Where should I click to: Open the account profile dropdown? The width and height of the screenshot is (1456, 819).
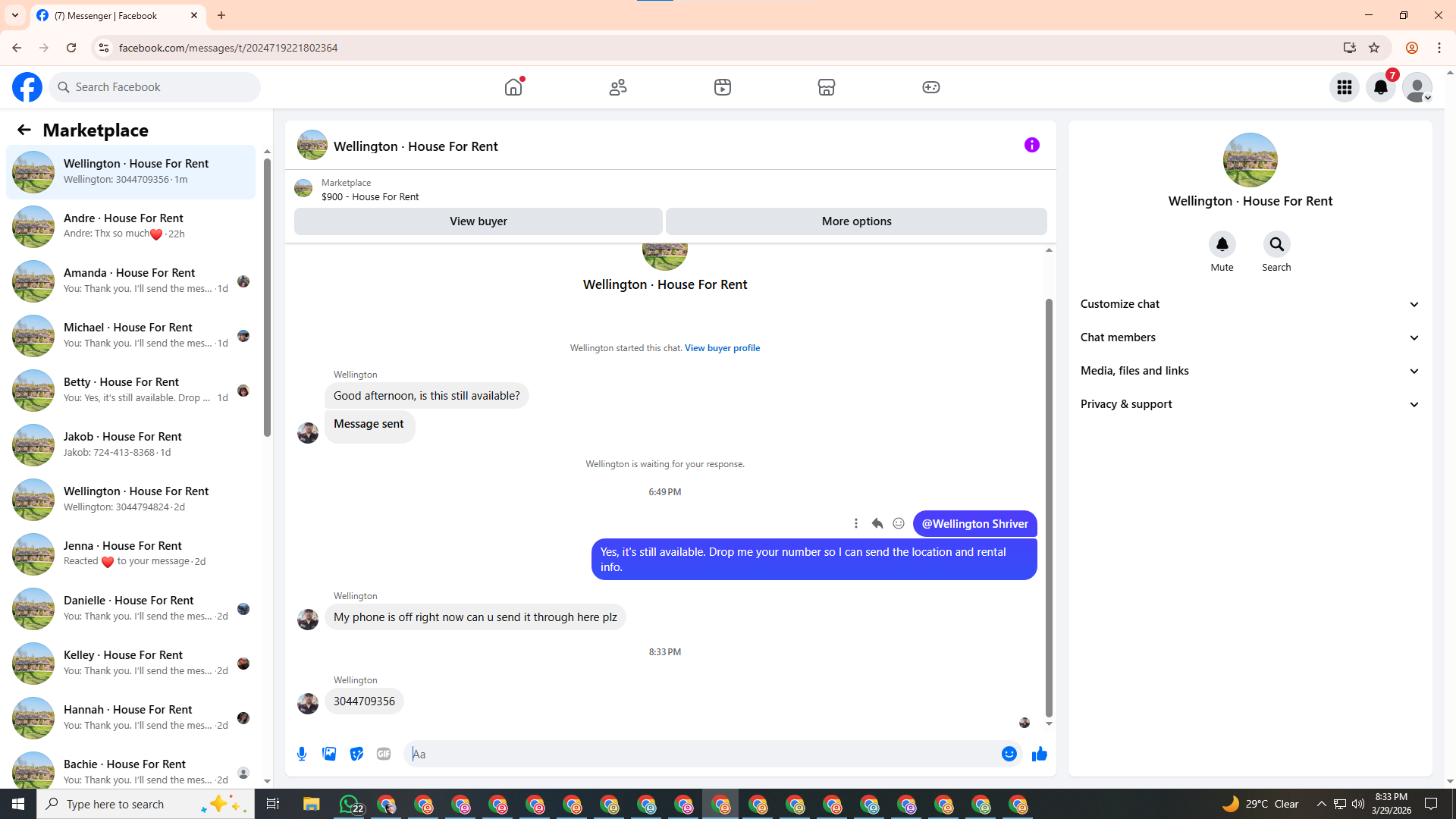pyautogui.click(x=1417, y=87)
